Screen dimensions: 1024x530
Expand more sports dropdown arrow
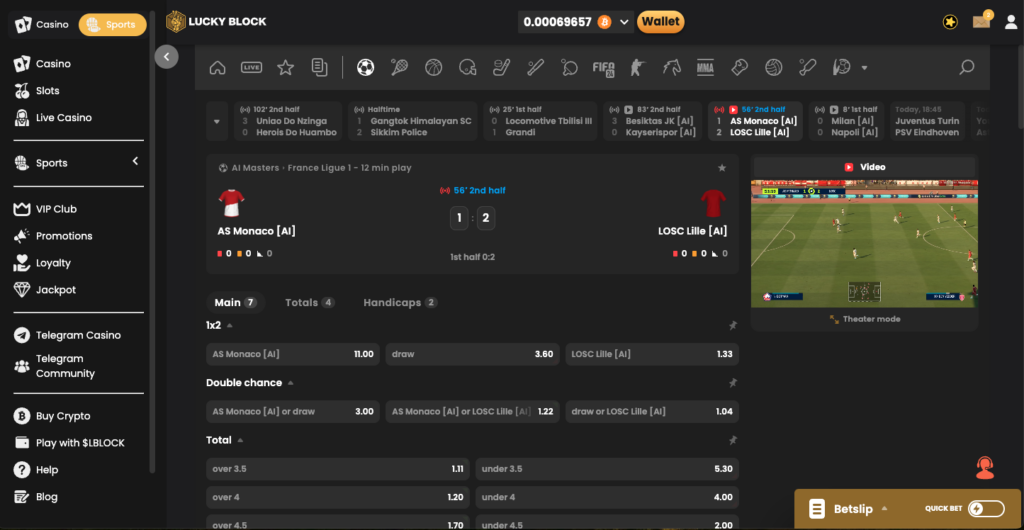[865, 67]
